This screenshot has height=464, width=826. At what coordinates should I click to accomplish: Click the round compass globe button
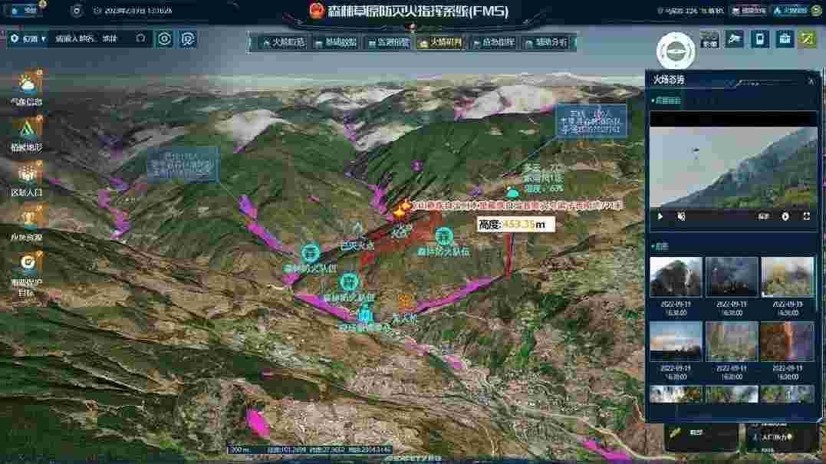(x=675, y=53)
